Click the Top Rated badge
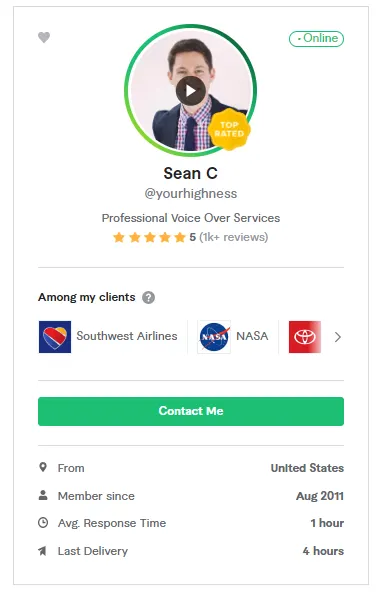 pos(229,129)
